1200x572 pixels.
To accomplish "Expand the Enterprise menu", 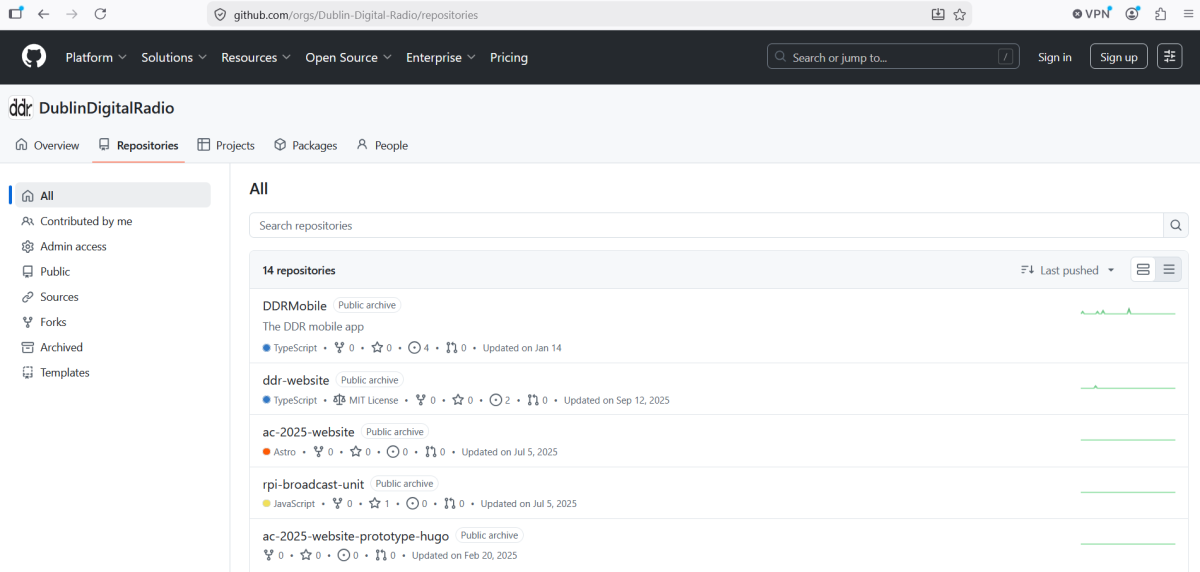I will [x=441, y=57].
